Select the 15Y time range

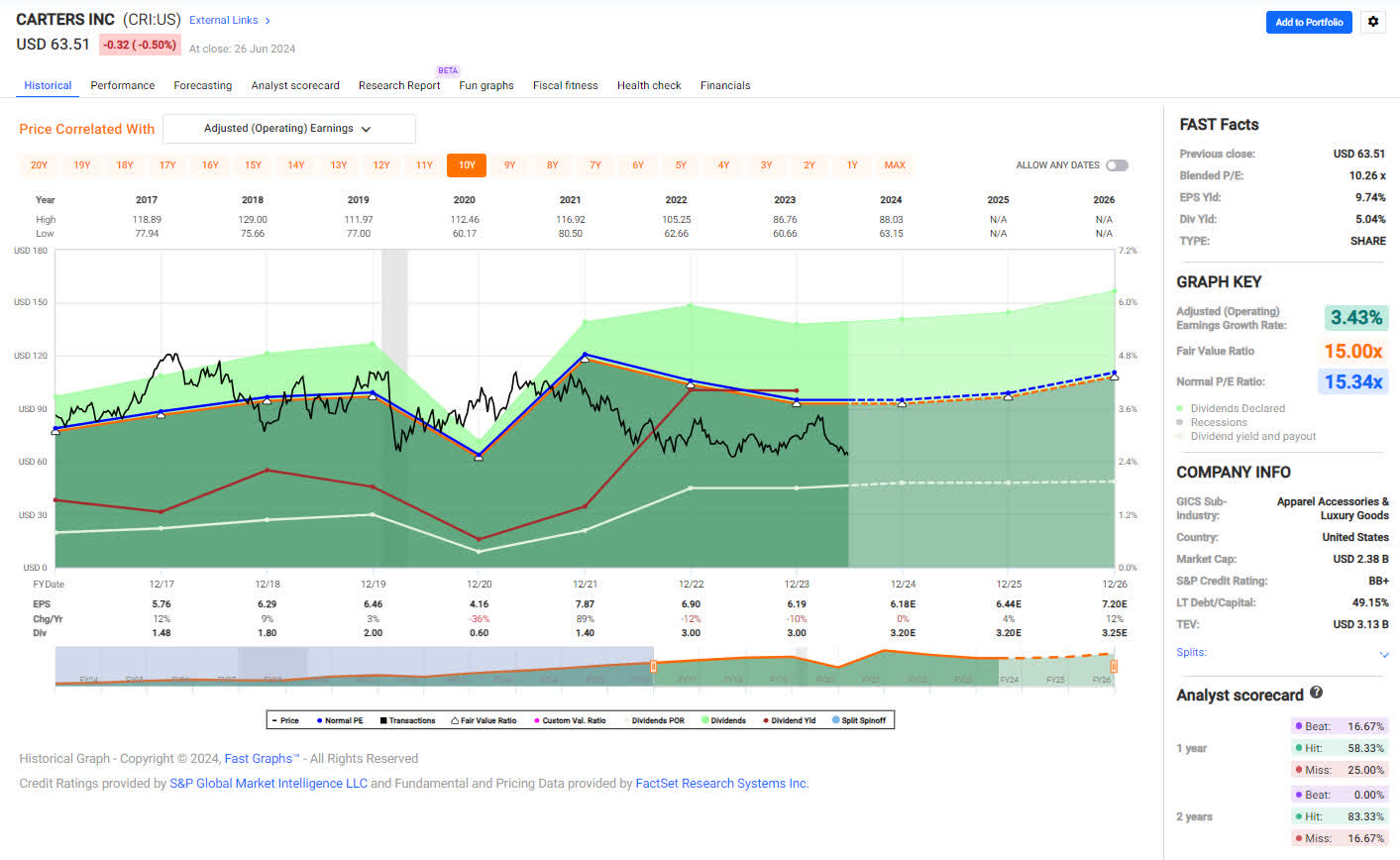(253, 165)
